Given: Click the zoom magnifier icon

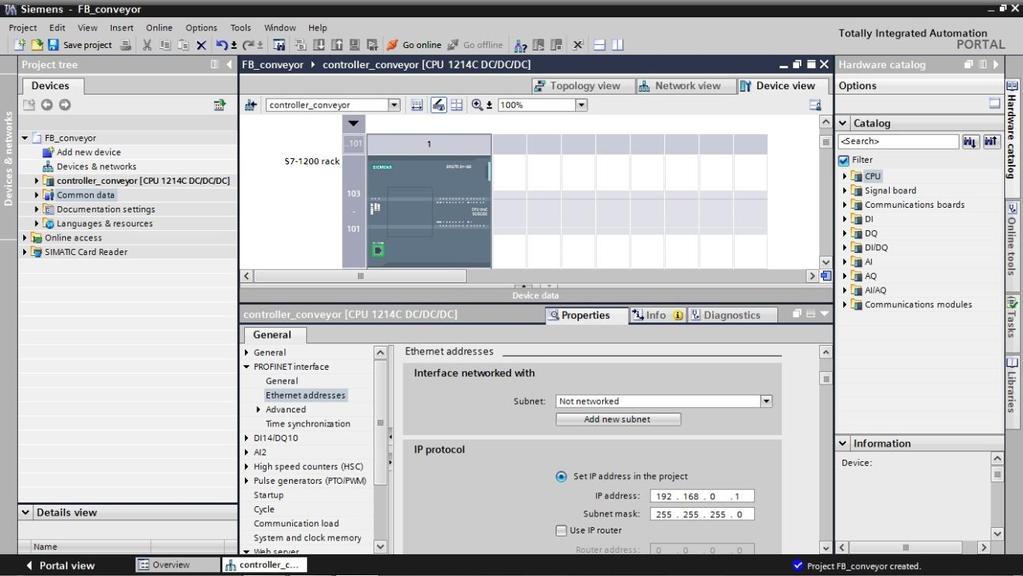Looking at the screenshot, I should point(478,105).
